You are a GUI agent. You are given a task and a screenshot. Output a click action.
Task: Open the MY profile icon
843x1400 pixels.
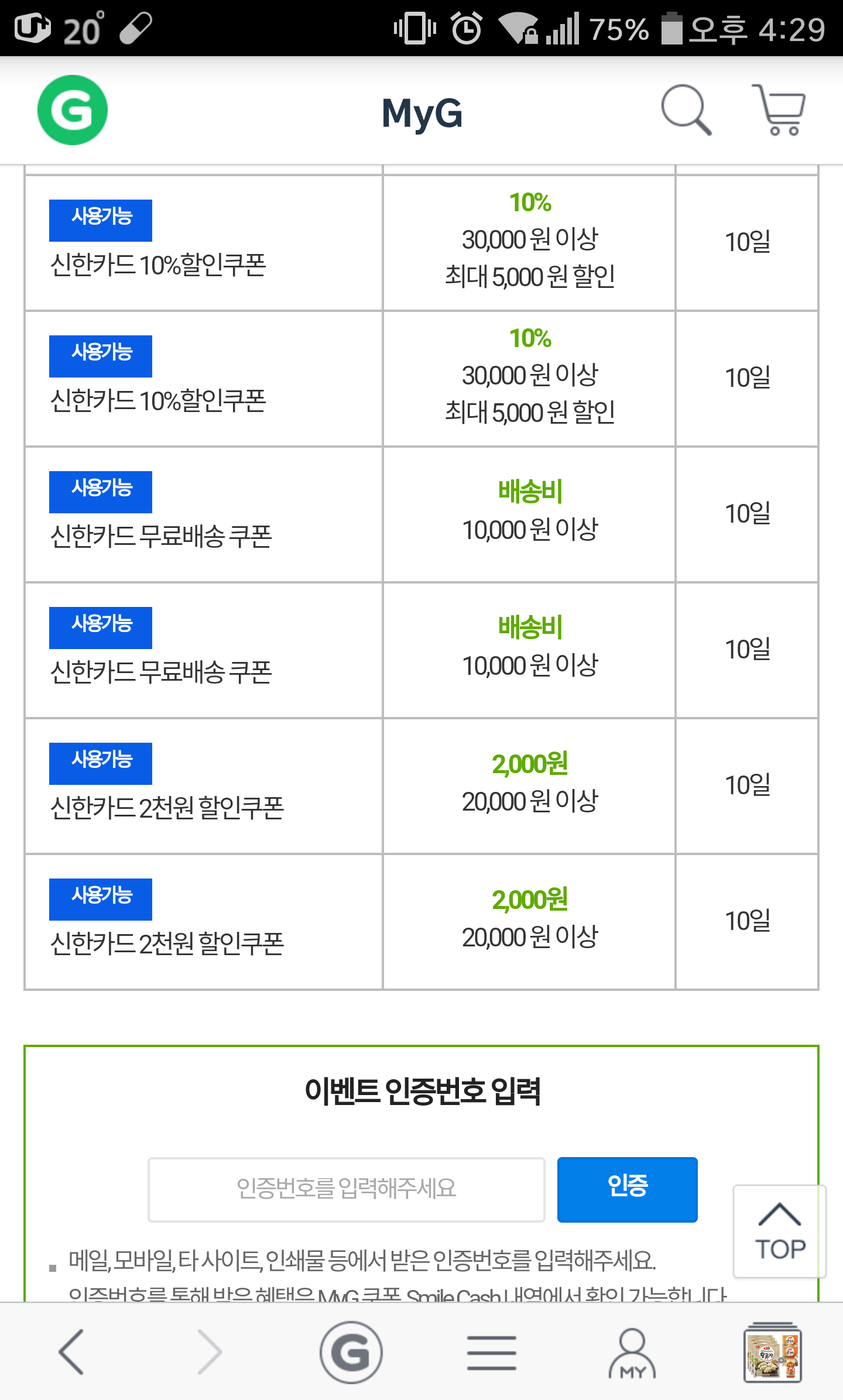point(632,1352)
